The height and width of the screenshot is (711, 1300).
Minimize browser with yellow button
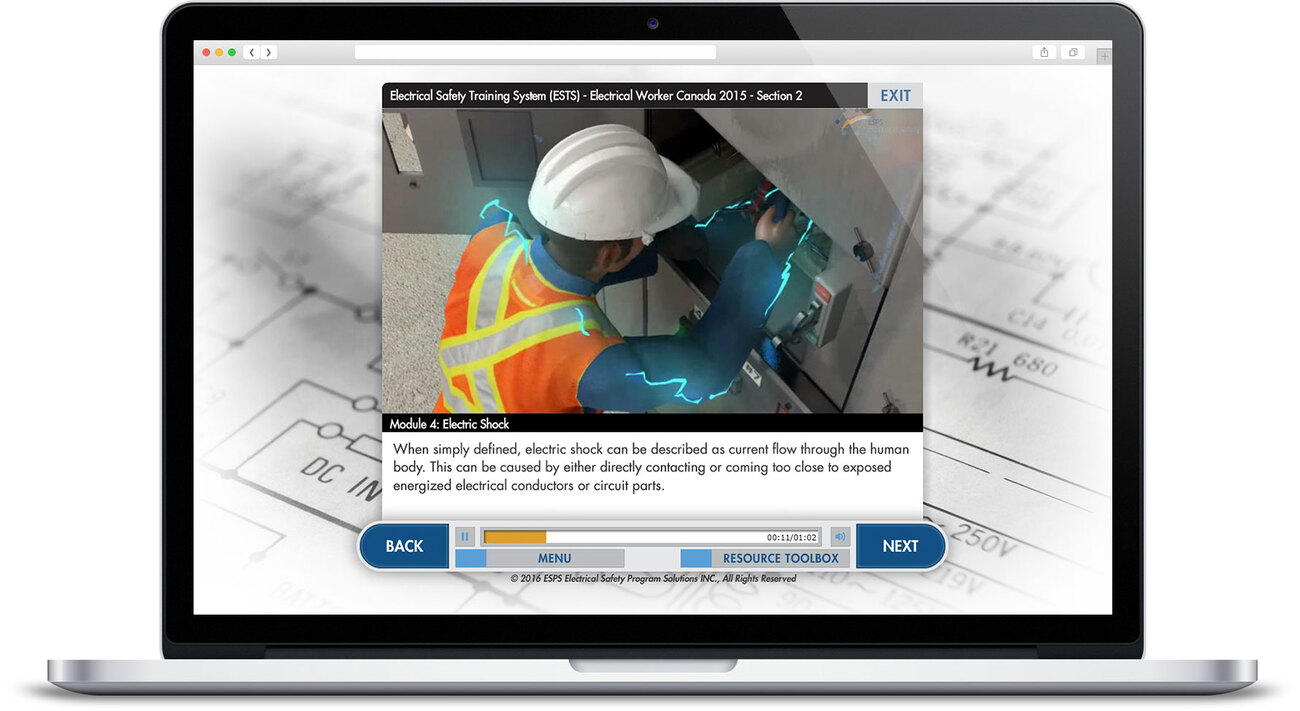(219, 52)
